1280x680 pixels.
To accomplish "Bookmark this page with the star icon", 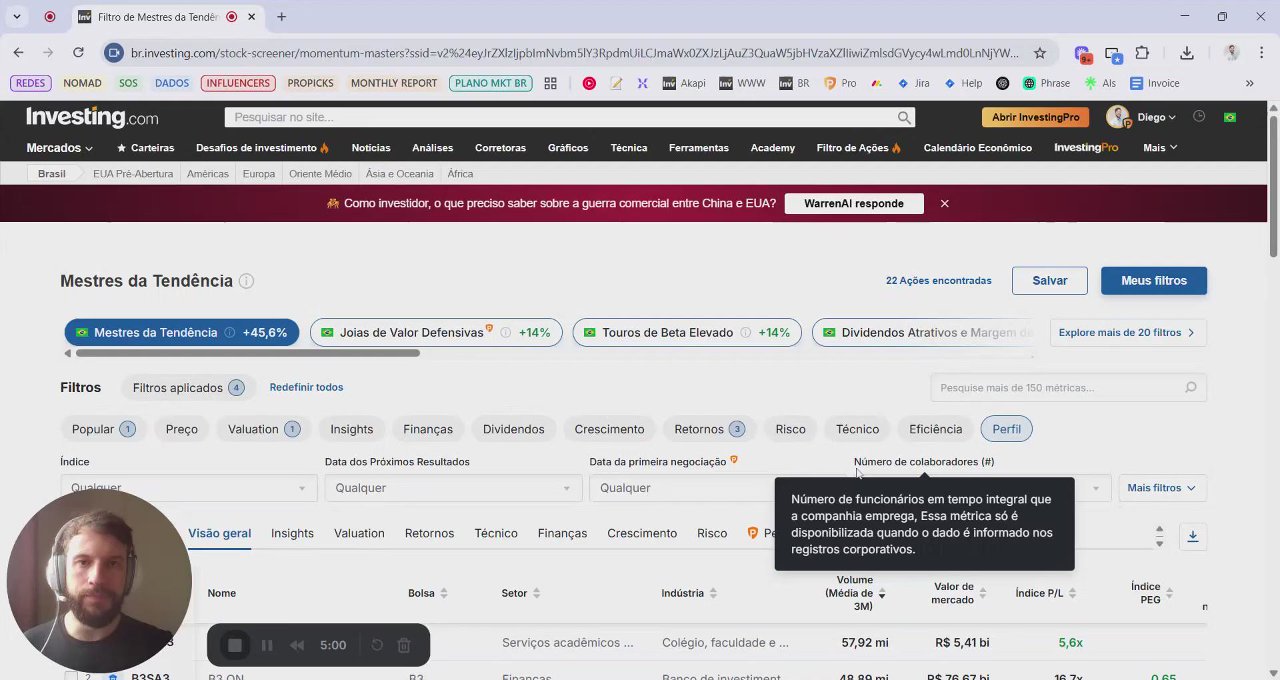I will coord(1040,53).
